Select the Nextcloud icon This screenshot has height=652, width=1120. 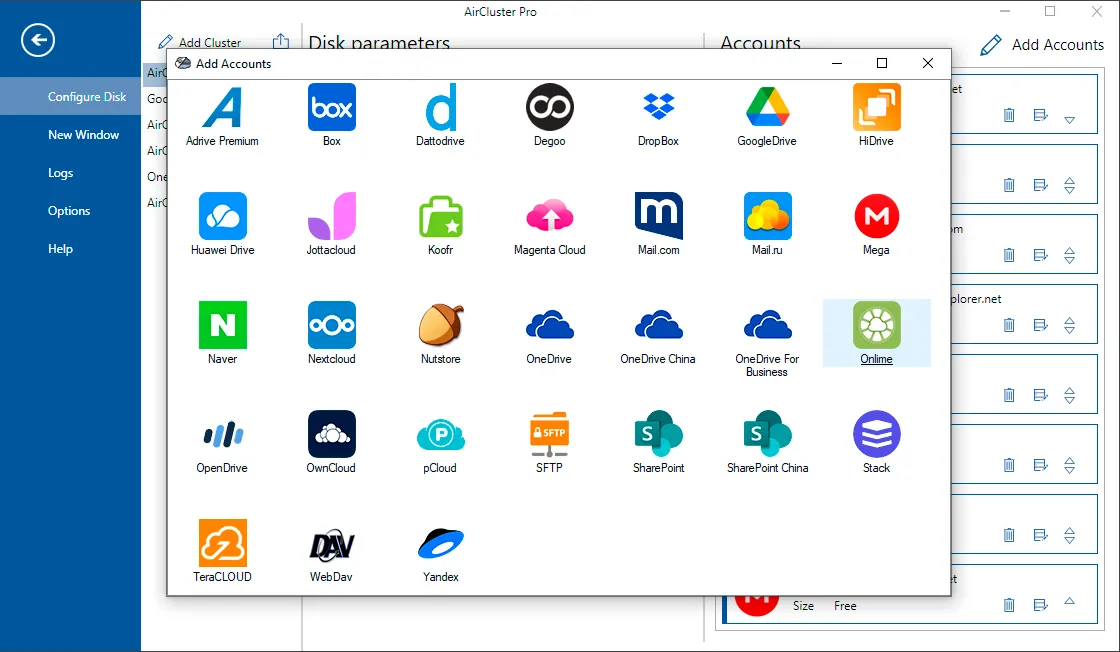(x=331, y=325)
